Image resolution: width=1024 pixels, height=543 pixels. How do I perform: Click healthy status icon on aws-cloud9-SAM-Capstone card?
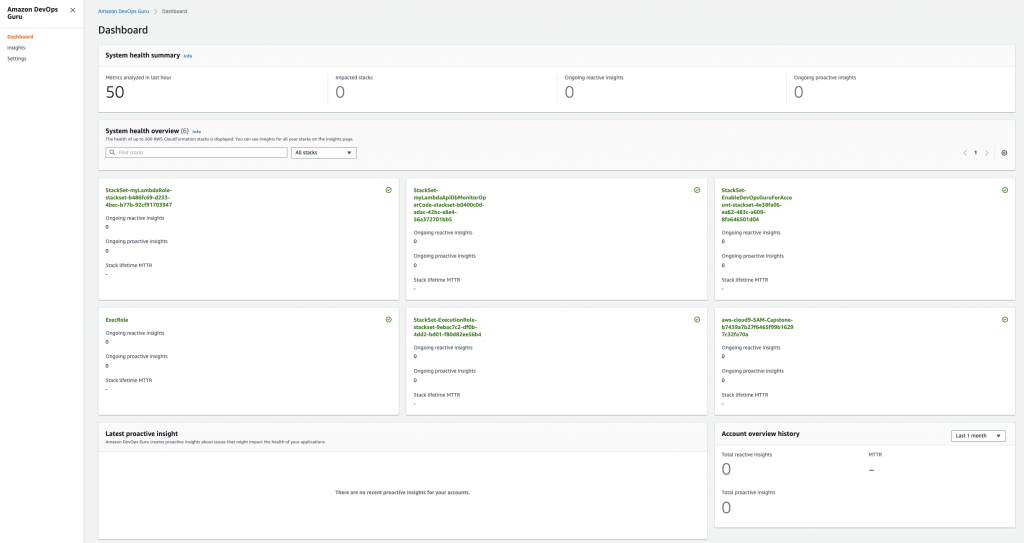pyautogui.click(x=1005, y=320)
